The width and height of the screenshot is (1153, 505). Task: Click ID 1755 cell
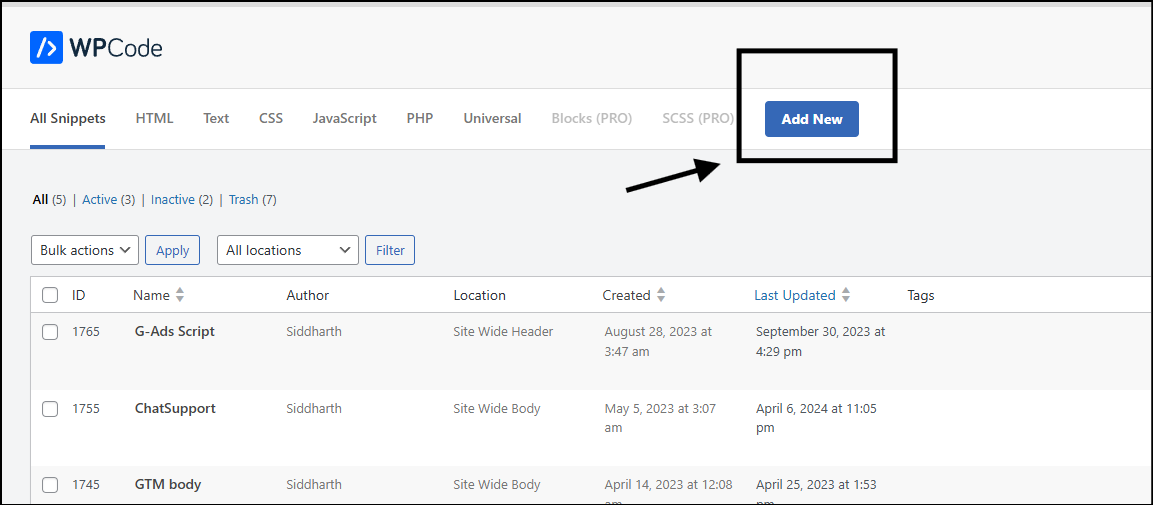click(x=86, y=408)
